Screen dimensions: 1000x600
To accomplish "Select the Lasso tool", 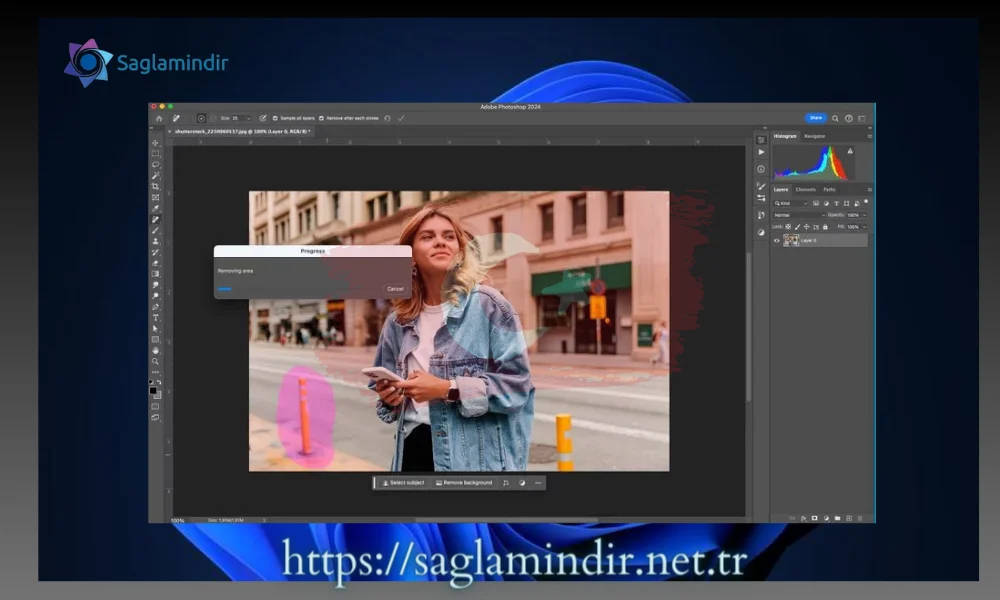I will pos(156,165).
